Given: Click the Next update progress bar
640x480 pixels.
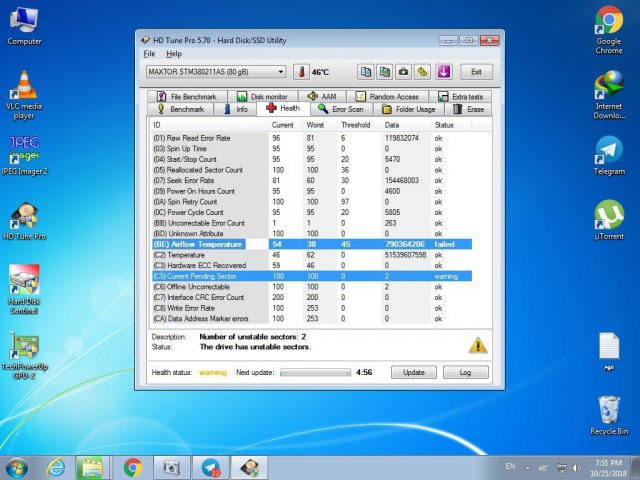Looking at the screenshot, I should point(315,372).
